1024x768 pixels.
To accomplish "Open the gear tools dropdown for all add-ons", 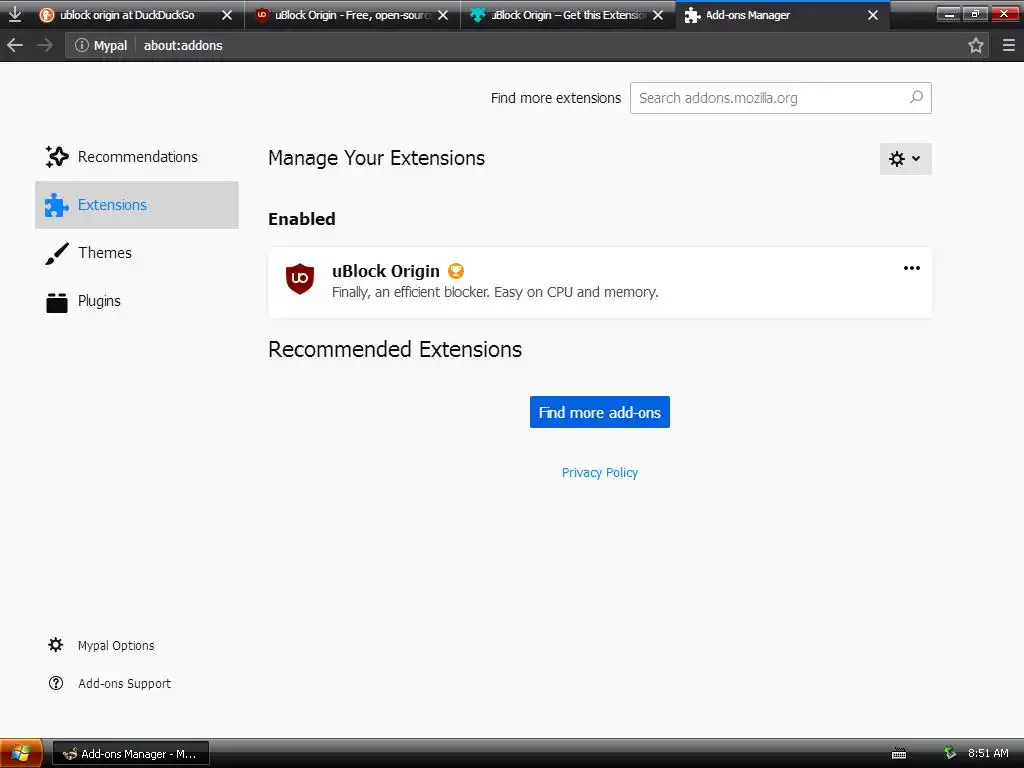I will pyautogui.click(x=905, y=159).
